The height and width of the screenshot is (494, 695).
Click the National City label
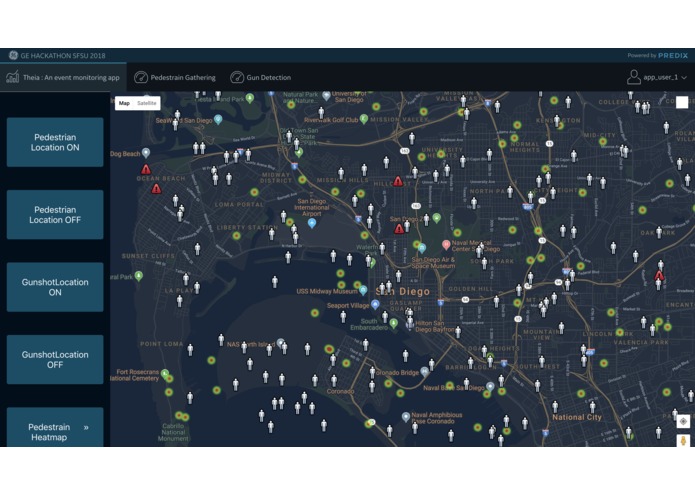tap(577, 417)
